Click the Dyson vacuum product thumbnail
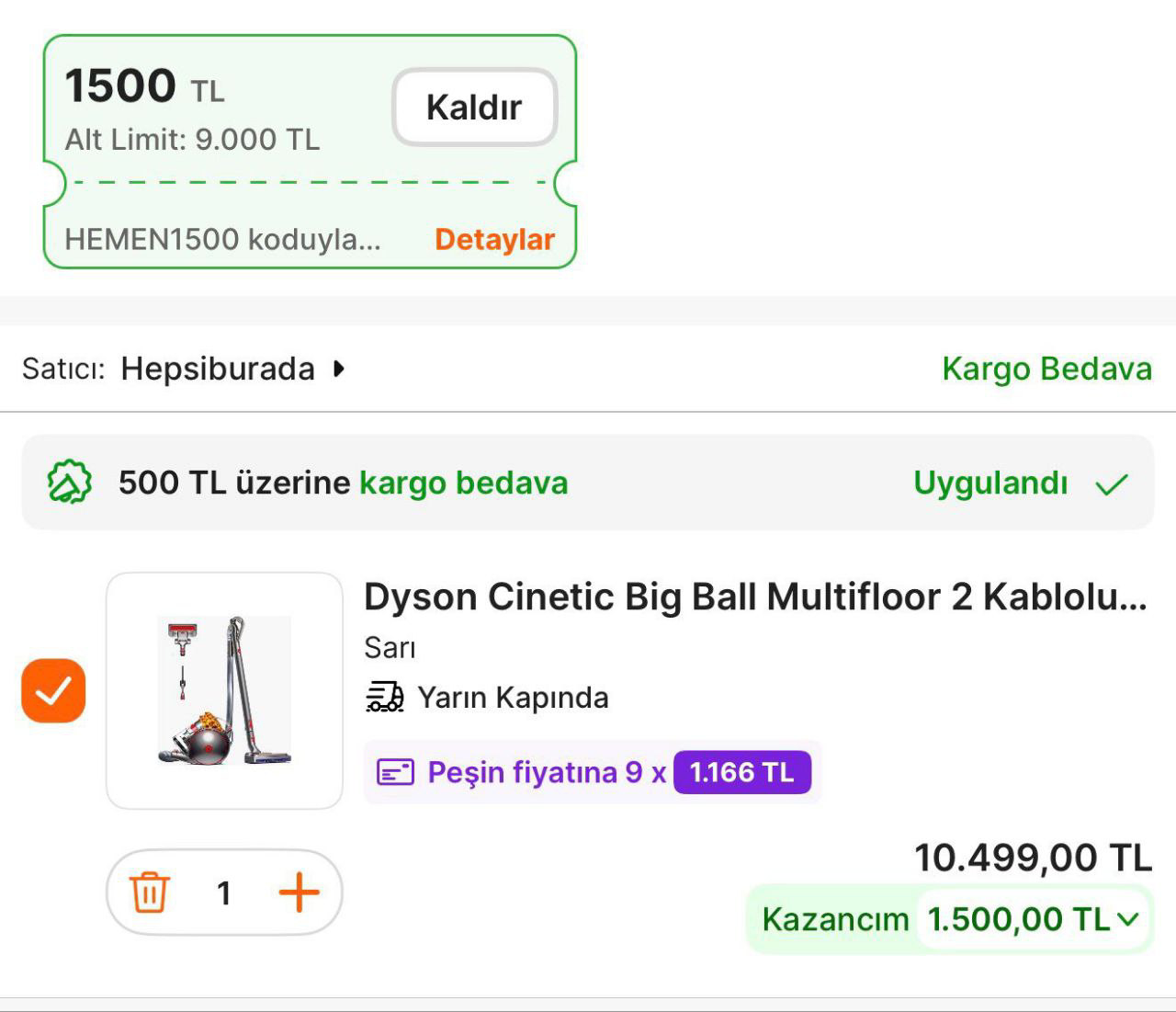1176x1012 pixels. pos(224,690)
